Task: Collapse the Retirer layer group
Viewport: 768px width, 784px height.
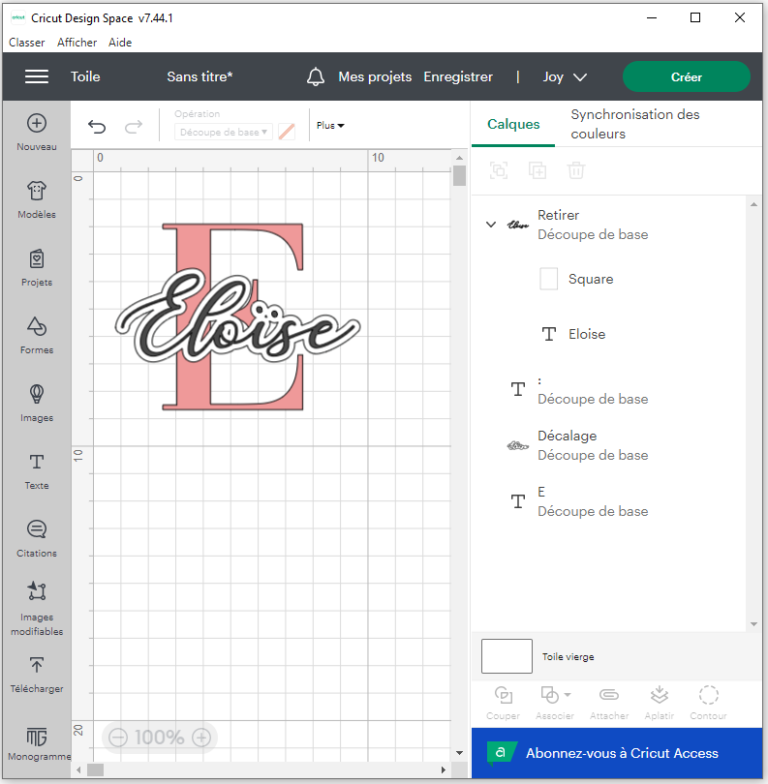Action: [x=491, y=224]
